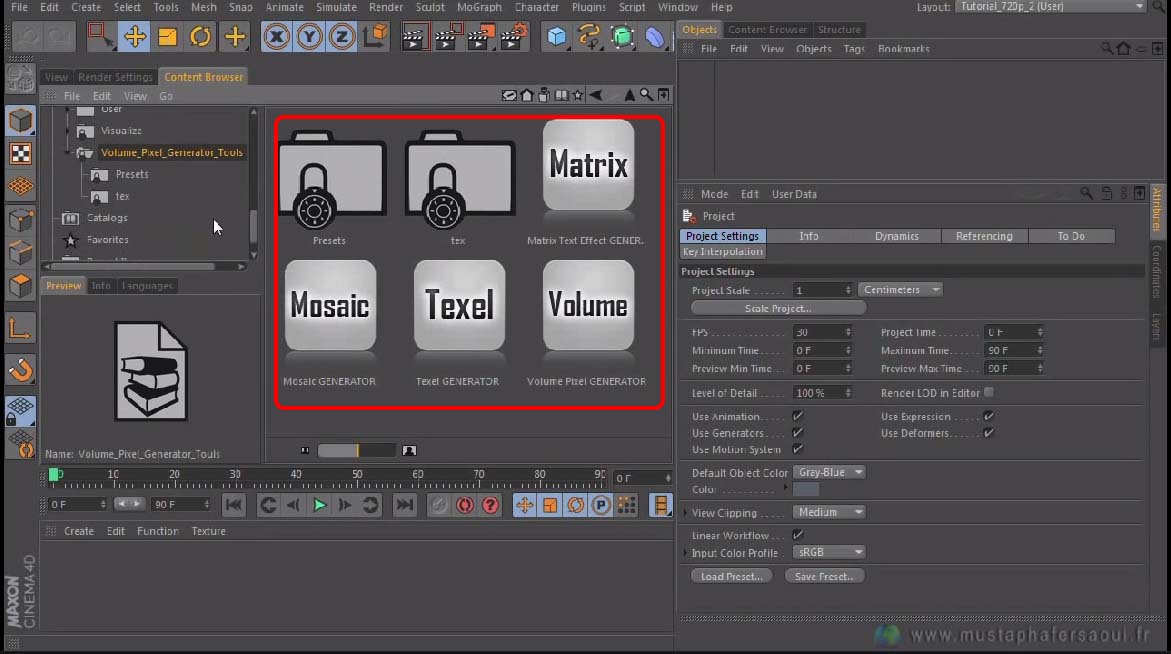Click the Make Editable icon in left sidebar

[20, 78]
